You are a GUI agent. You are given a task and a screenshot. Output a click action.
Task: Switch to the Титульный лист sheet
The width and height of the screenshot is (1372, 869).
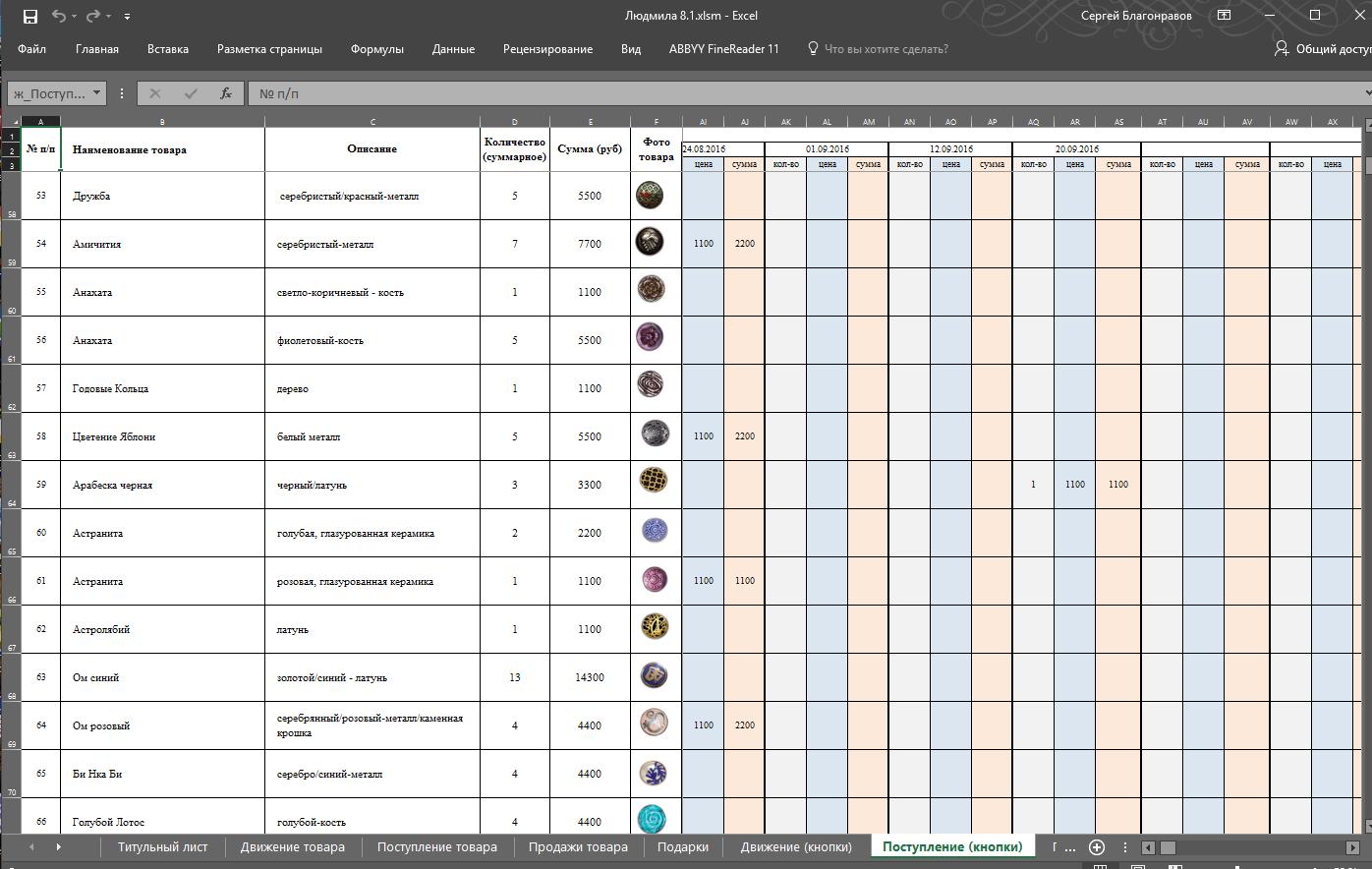pyautogui.click(x=162, y=846)
